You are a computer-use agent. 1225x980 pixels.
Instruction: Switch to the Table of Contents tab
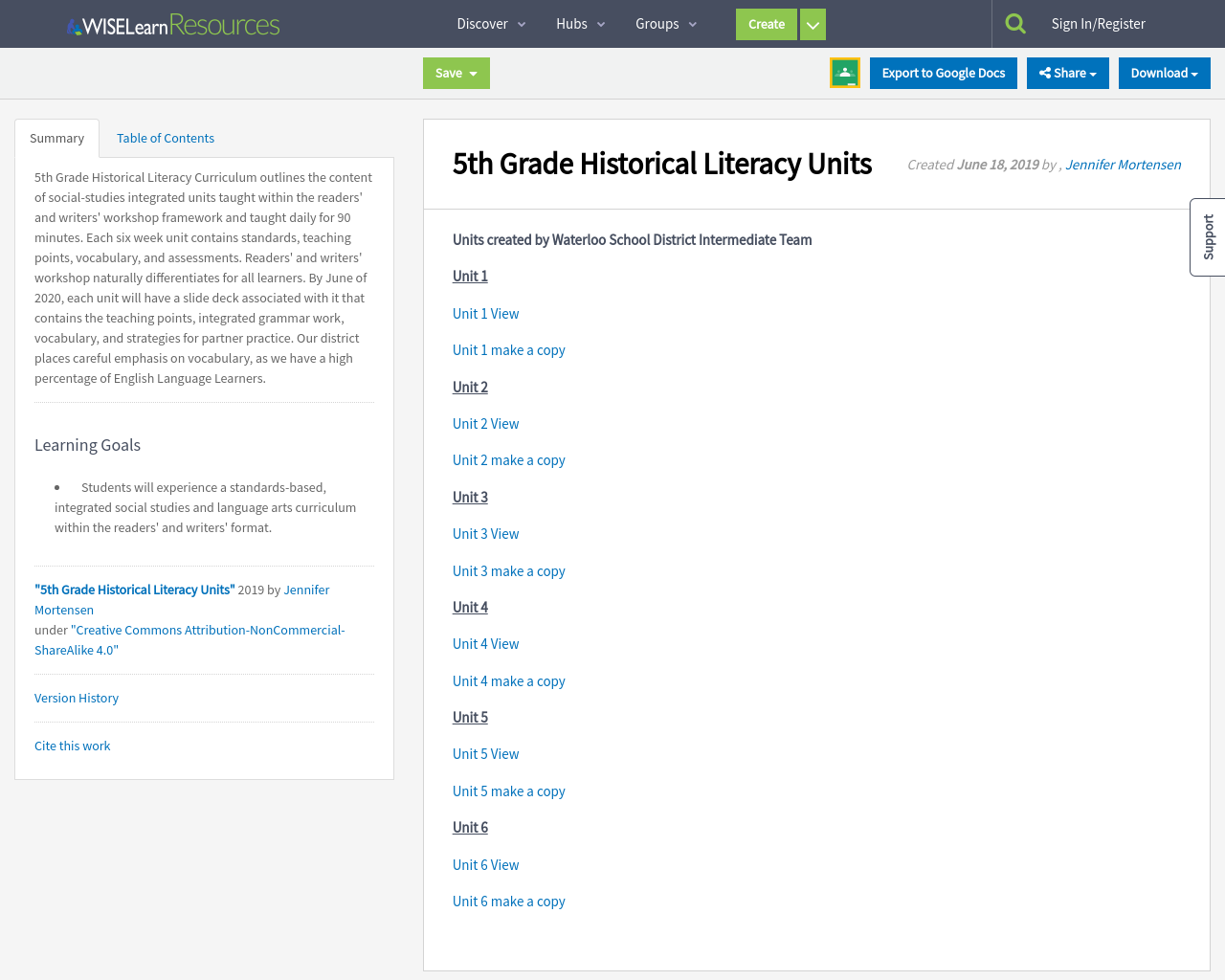pos(165,138)
